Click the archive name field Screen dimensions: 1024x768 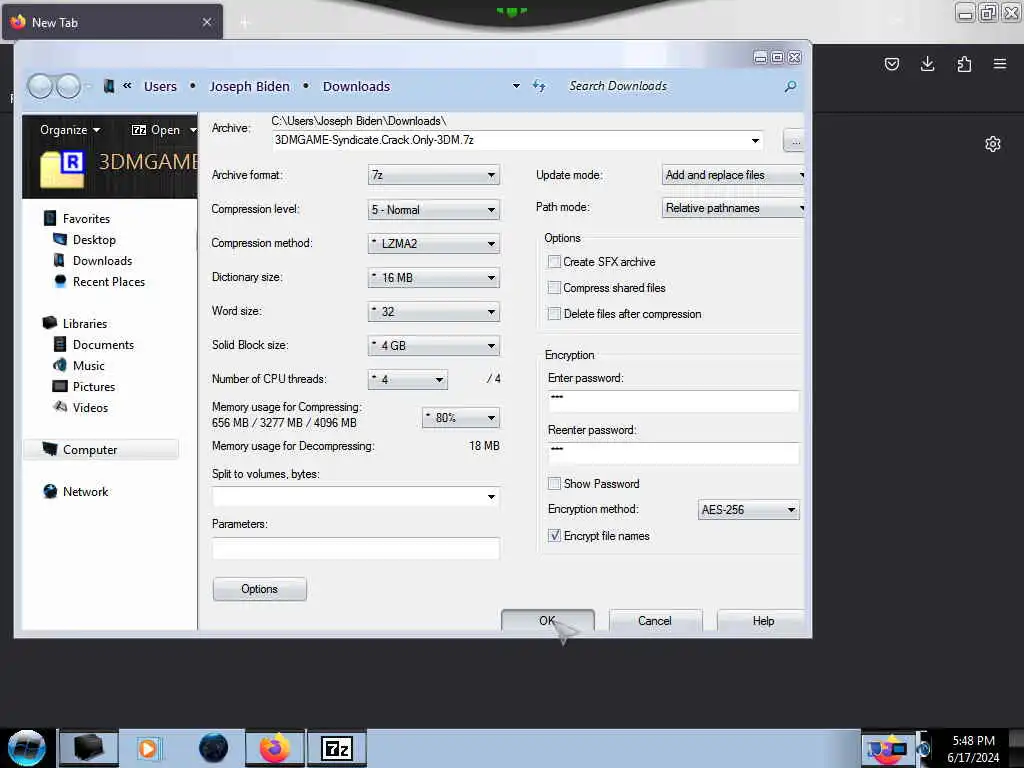coord(518,140)
